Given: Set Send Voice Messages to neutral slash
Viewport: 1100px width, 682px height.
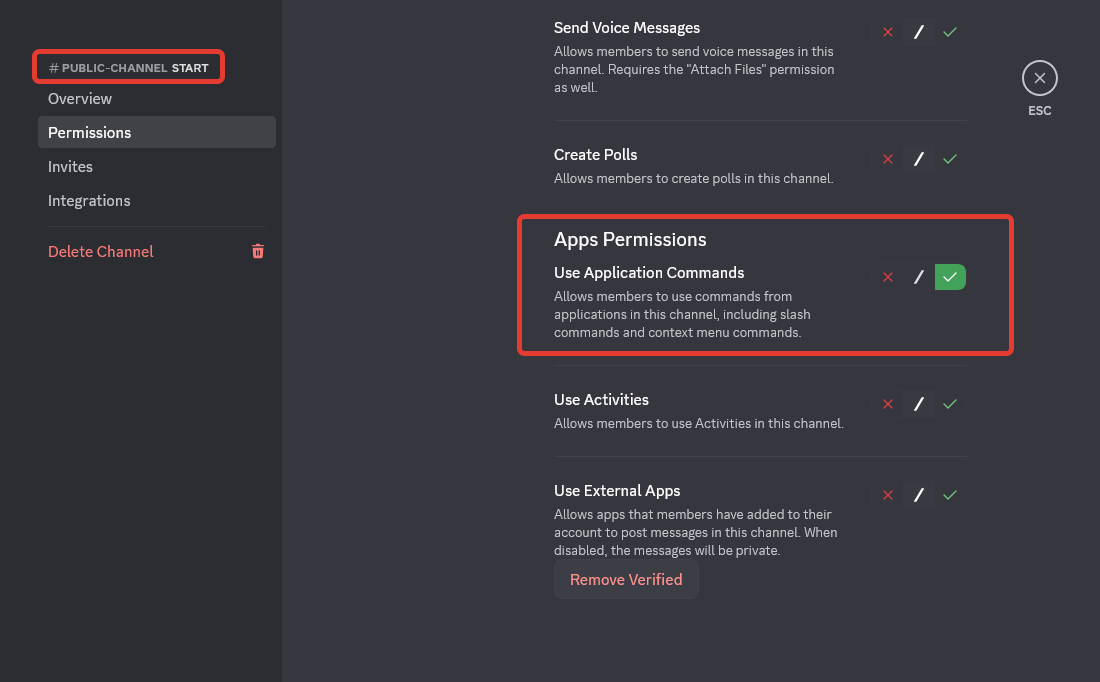Looking at the screenshot, I should [x=919, y=32].
